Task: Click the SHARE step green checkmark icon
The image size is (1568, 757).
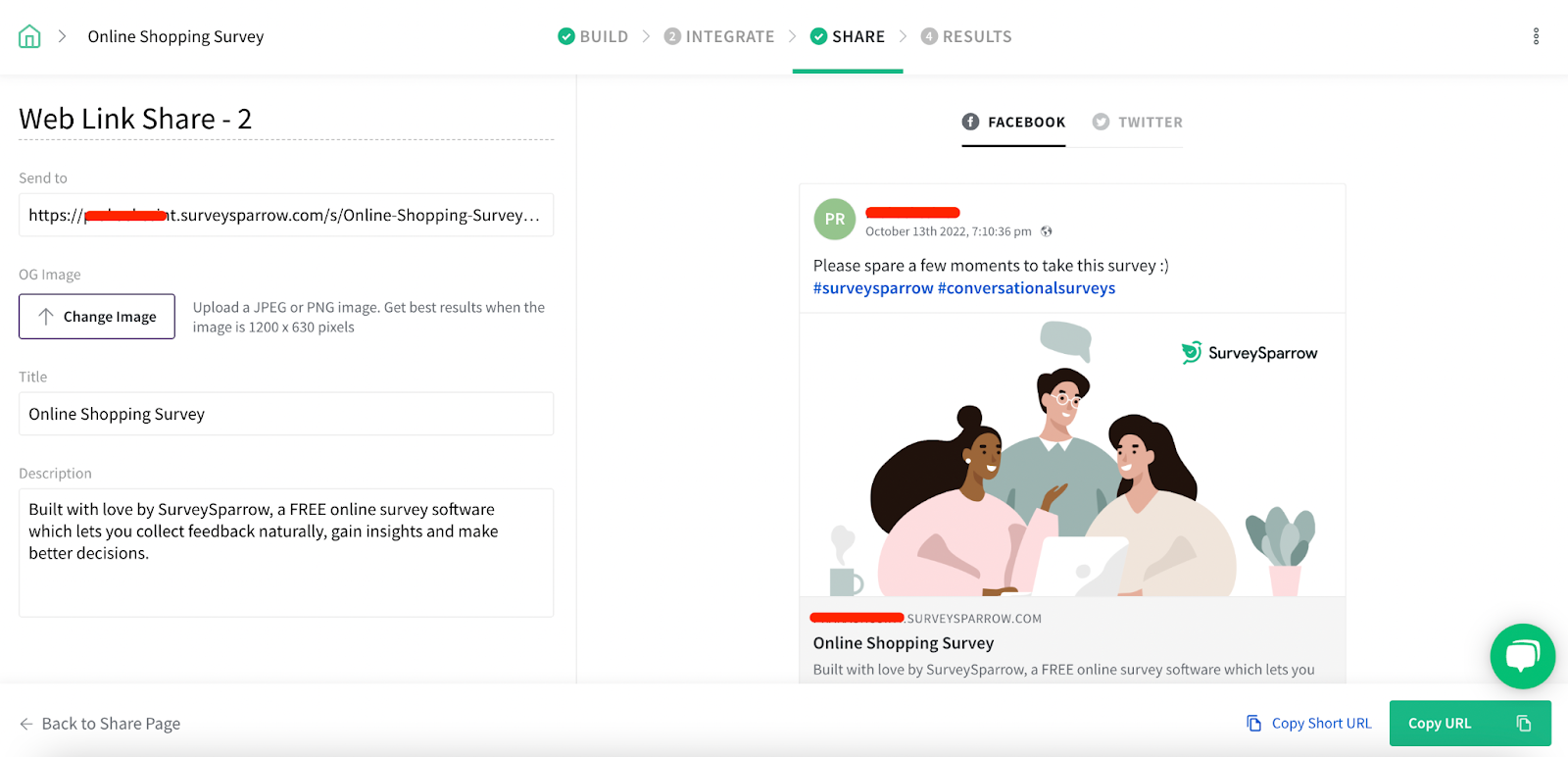Action: (x=818, y=36)
